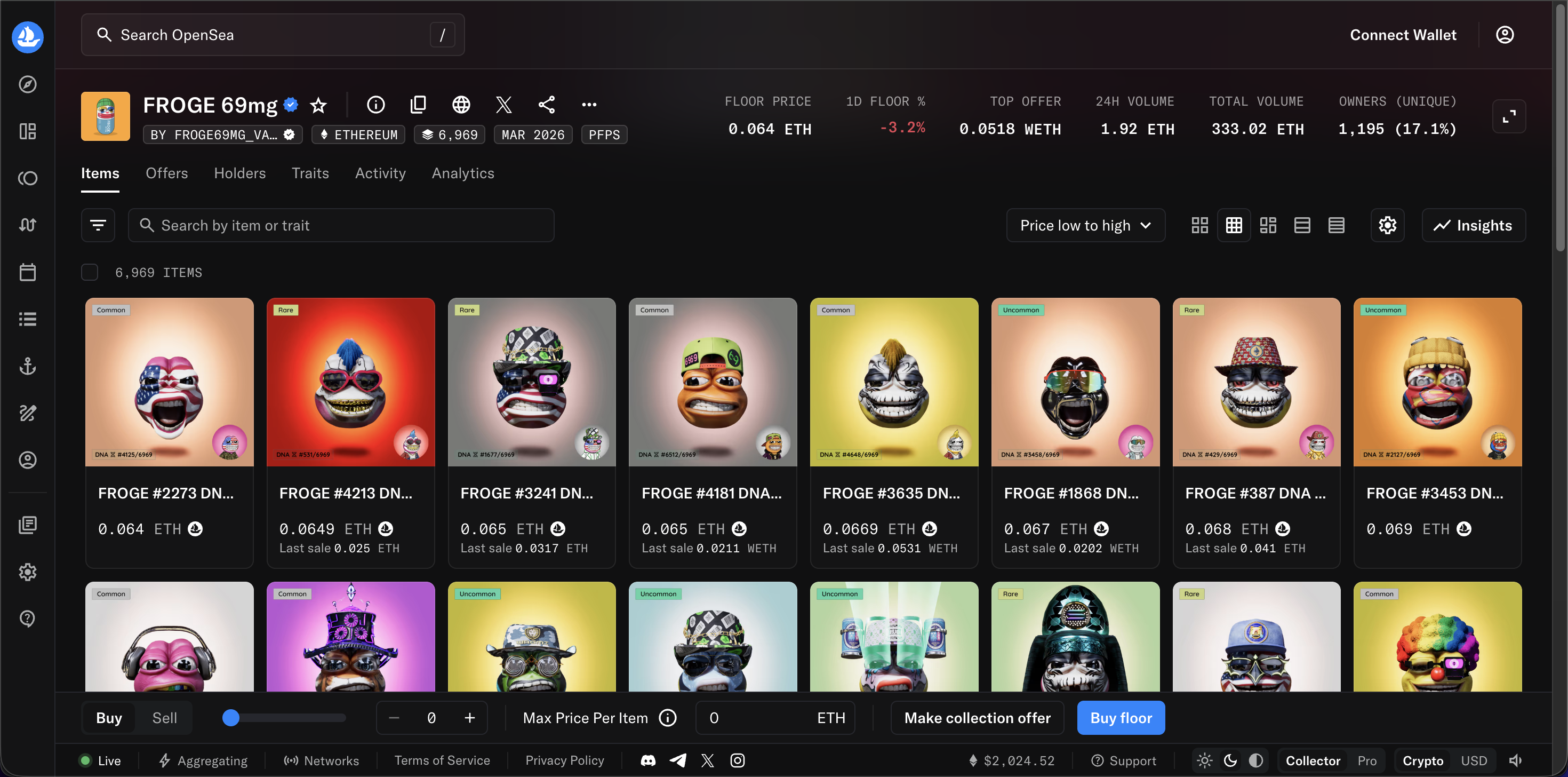Toggle sound with the speaker icon
This screenshot has height=777, width=1568.
pos(1515,760)
